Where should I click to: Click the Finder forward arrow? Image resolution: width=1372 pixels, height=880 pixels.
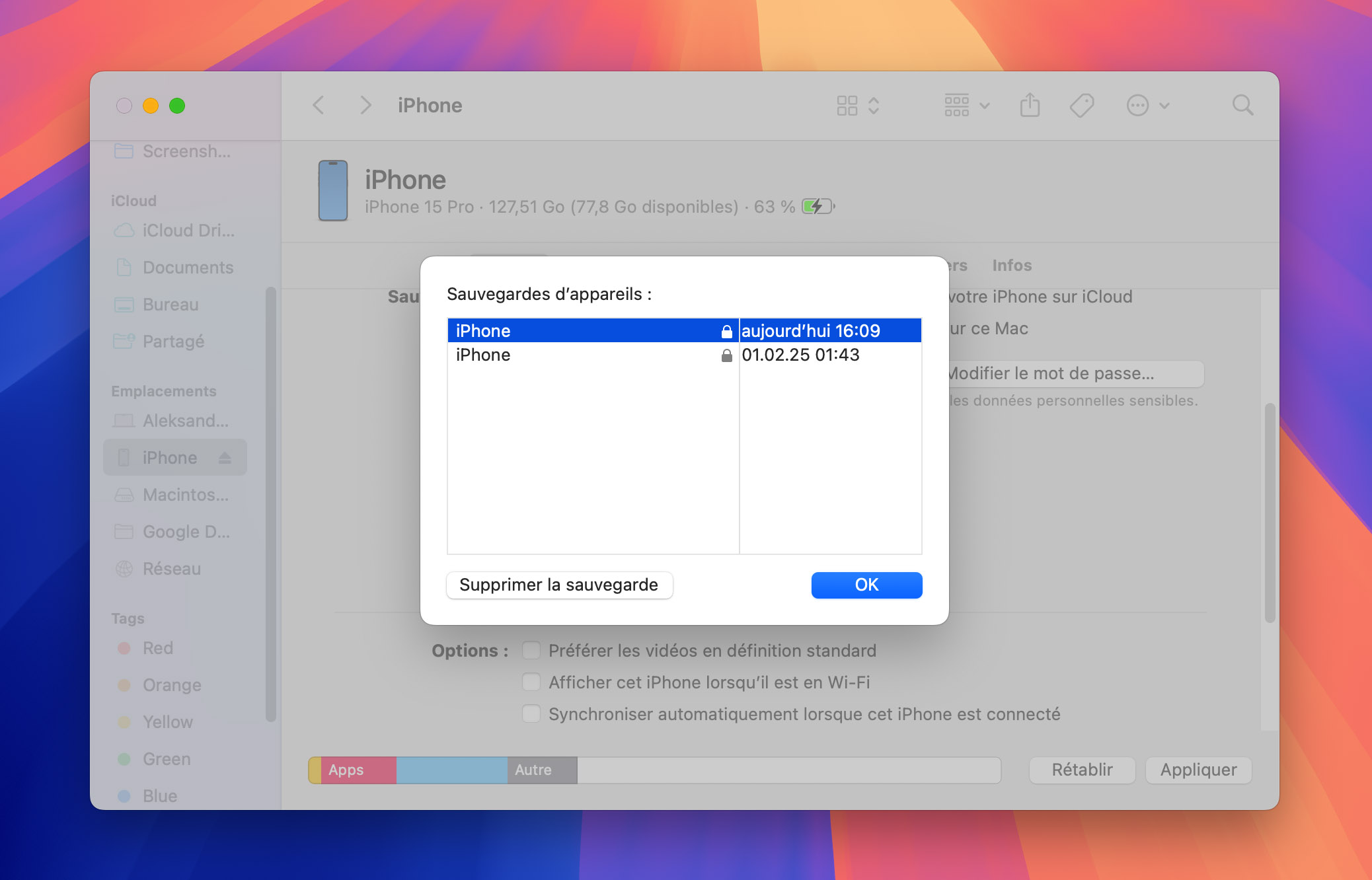[365, 105]
